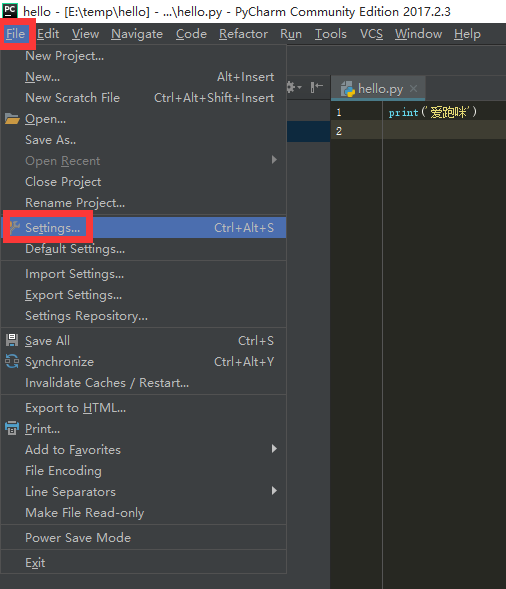
Task: Toggle Make File Read-only entry
Action: pyautogui.click(x=143, y=513)
